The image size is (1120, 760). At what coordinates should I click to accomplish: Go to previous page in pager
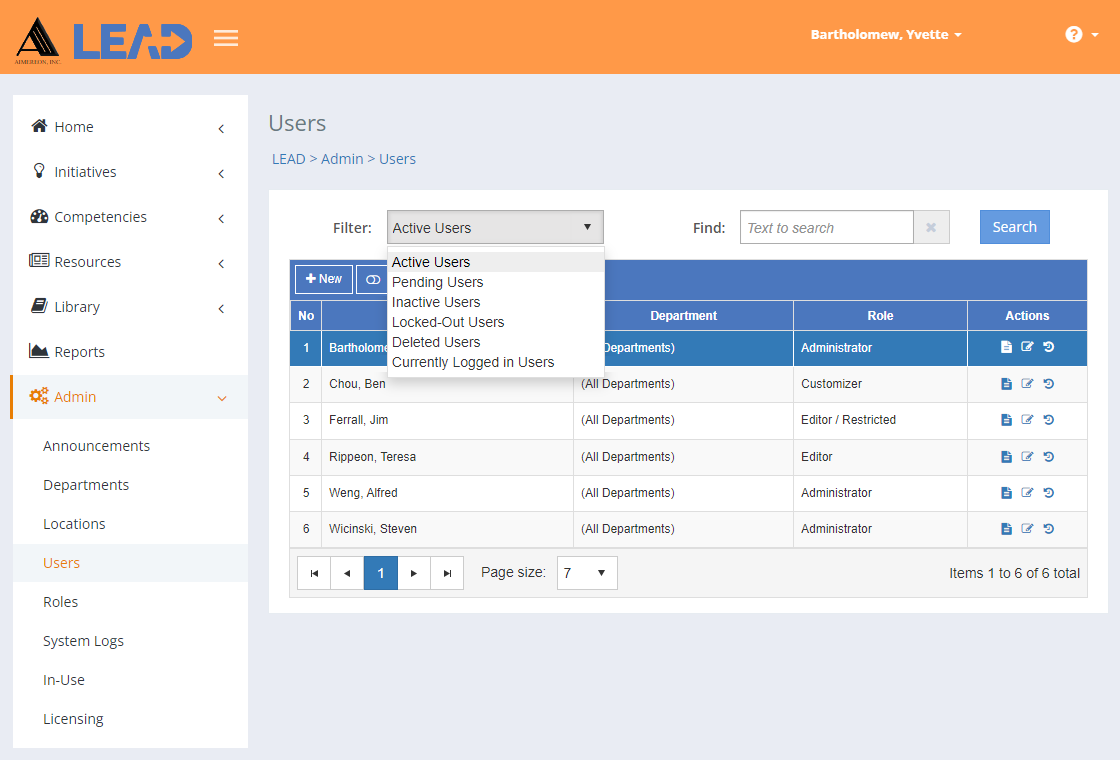[347, 573]
